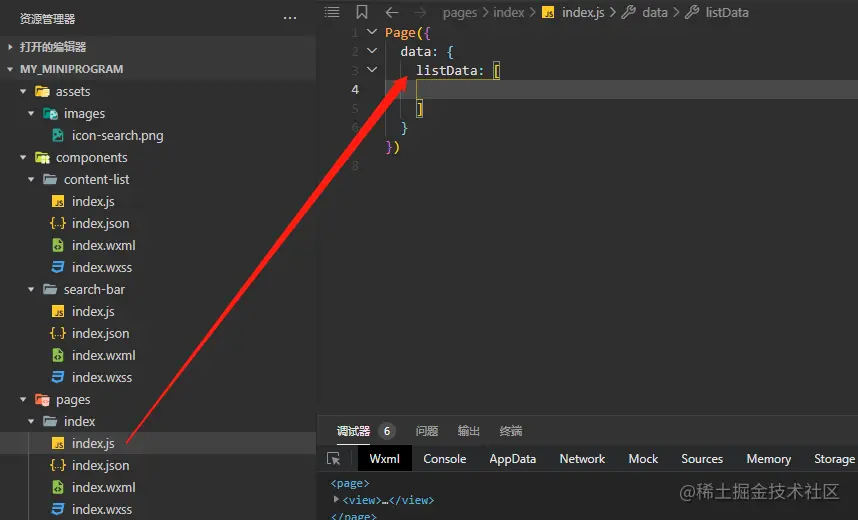Screen dimensions: 858x520
Task: Click the images folder icon
Action: pos(50,113)
